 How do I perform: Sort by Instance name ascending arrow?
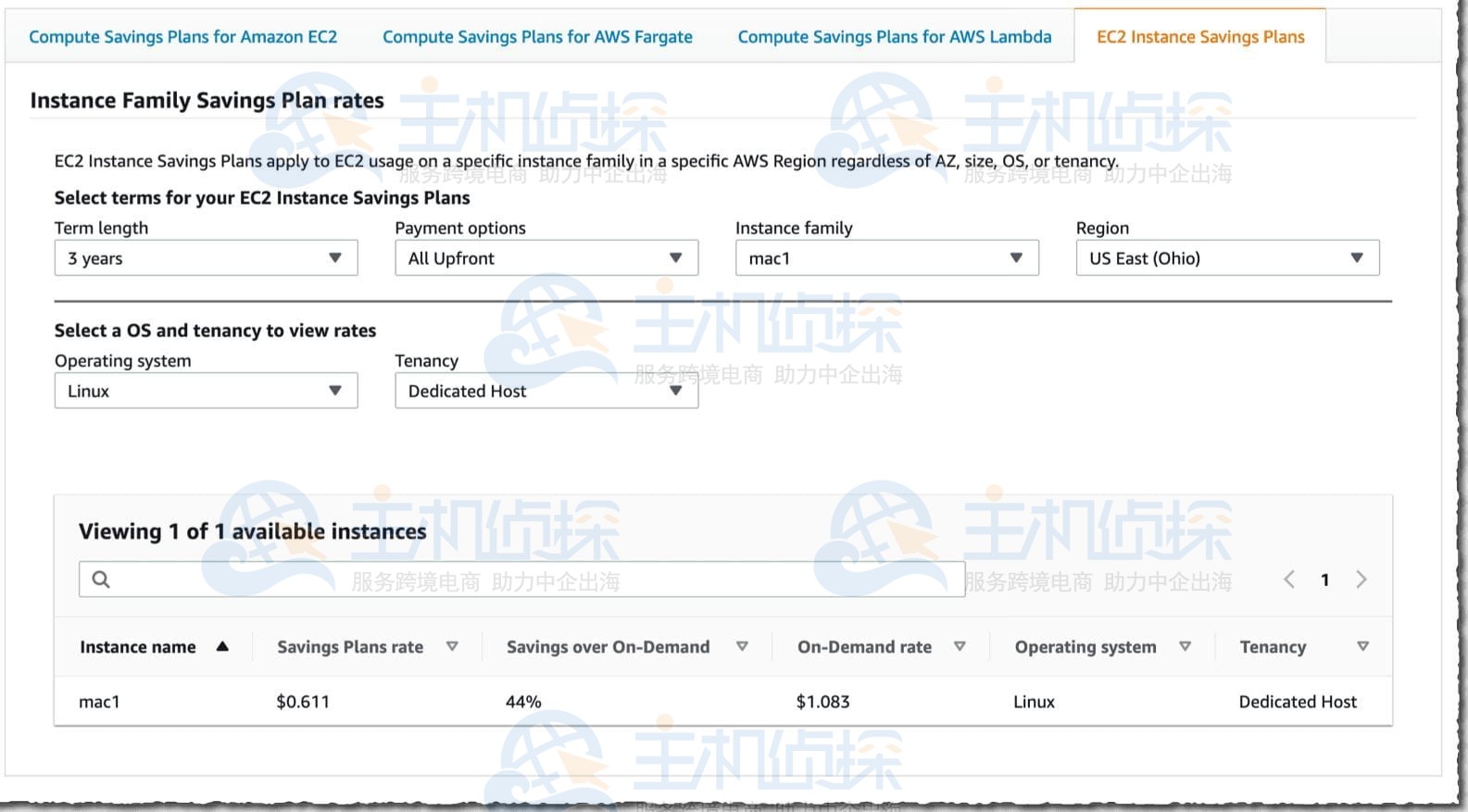tap(222, 646)
